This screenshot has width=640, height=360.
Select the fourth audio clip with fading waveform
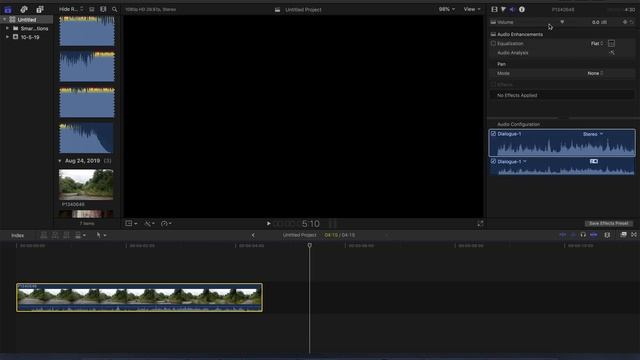[x=87, y=138]
